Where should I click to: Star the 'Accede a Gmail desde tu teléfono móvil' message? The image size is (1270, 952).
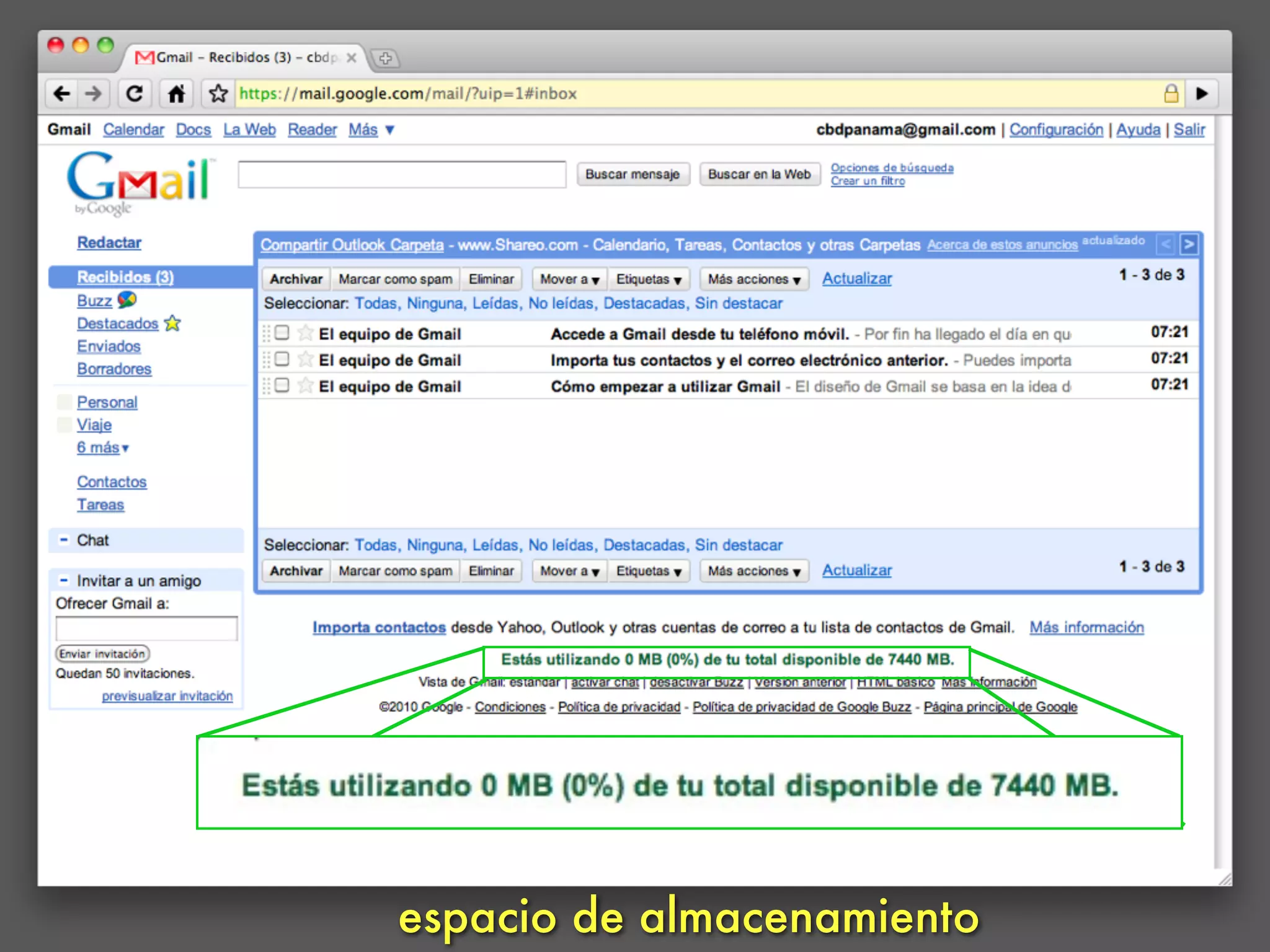pos(304,333)
